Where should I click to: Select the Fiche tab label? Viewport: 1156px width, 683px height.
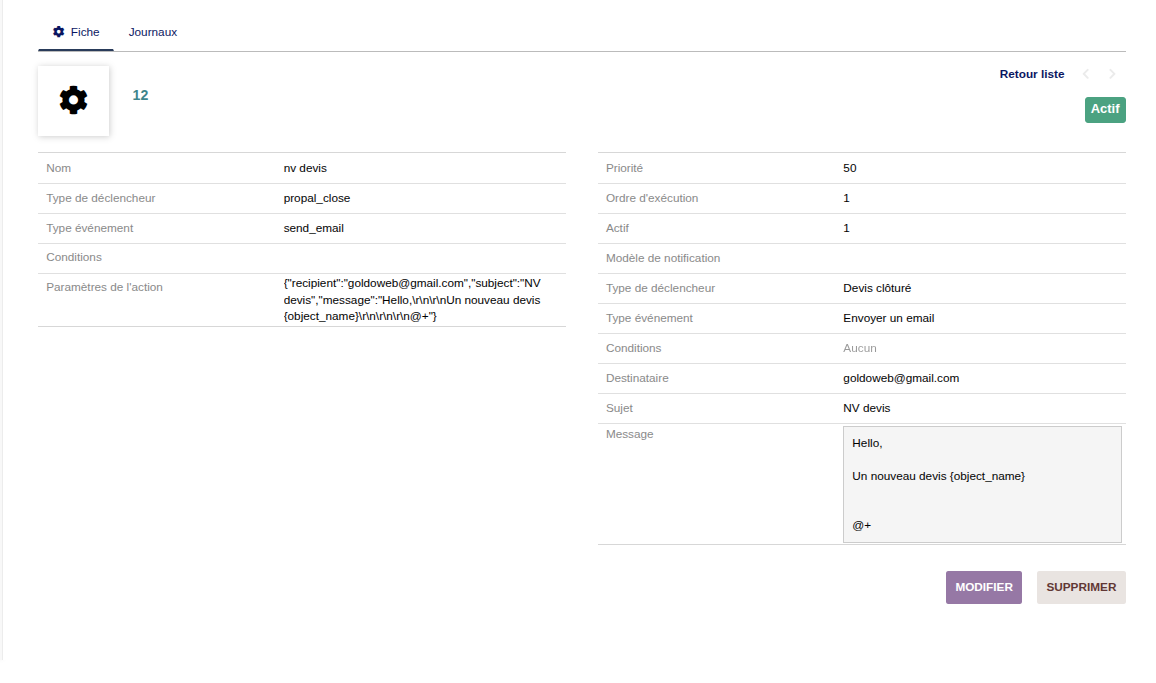85,32
